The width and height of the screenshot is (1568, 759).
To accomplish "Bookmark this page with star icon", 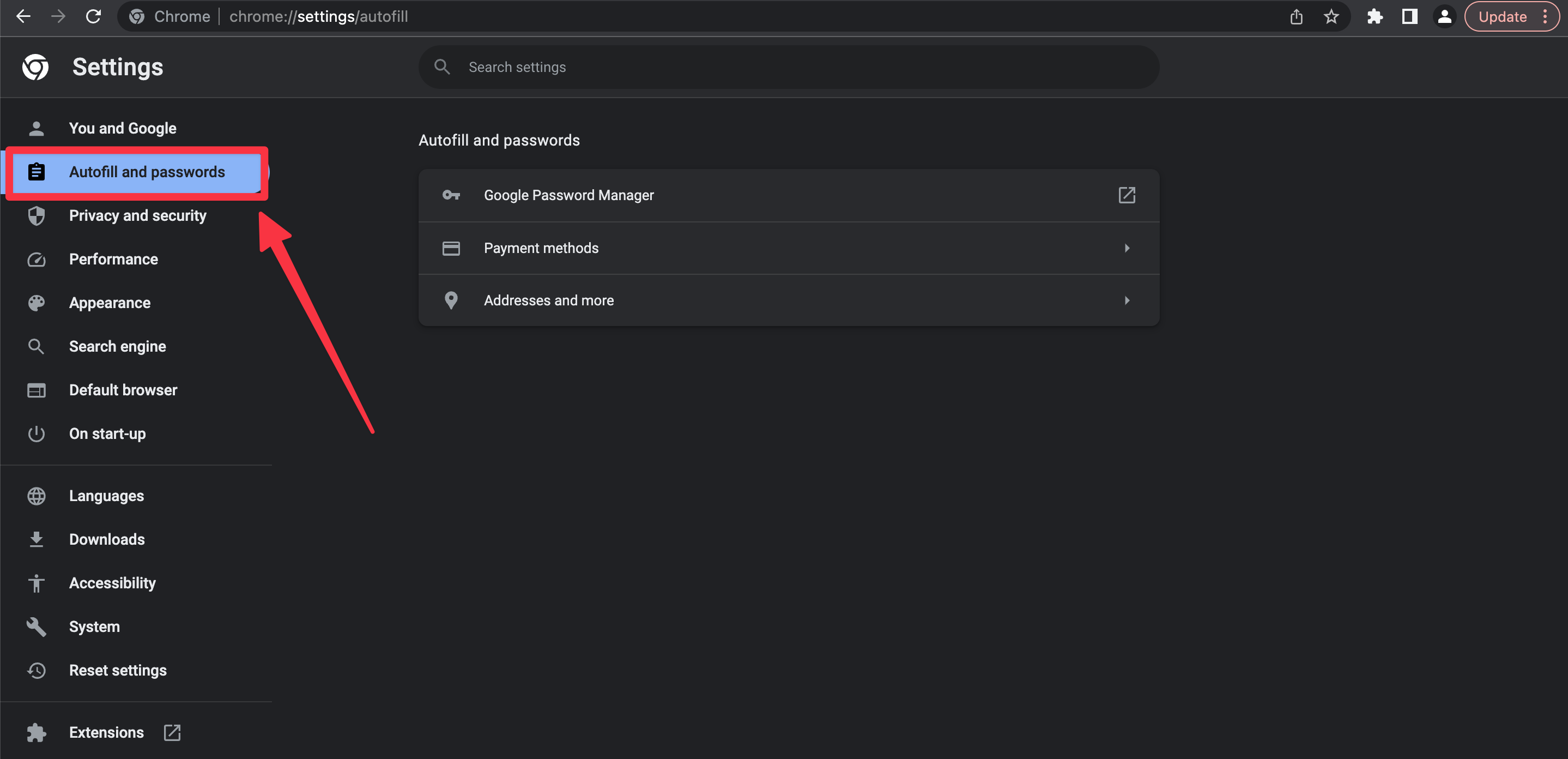I will (x=1331, y=16).
